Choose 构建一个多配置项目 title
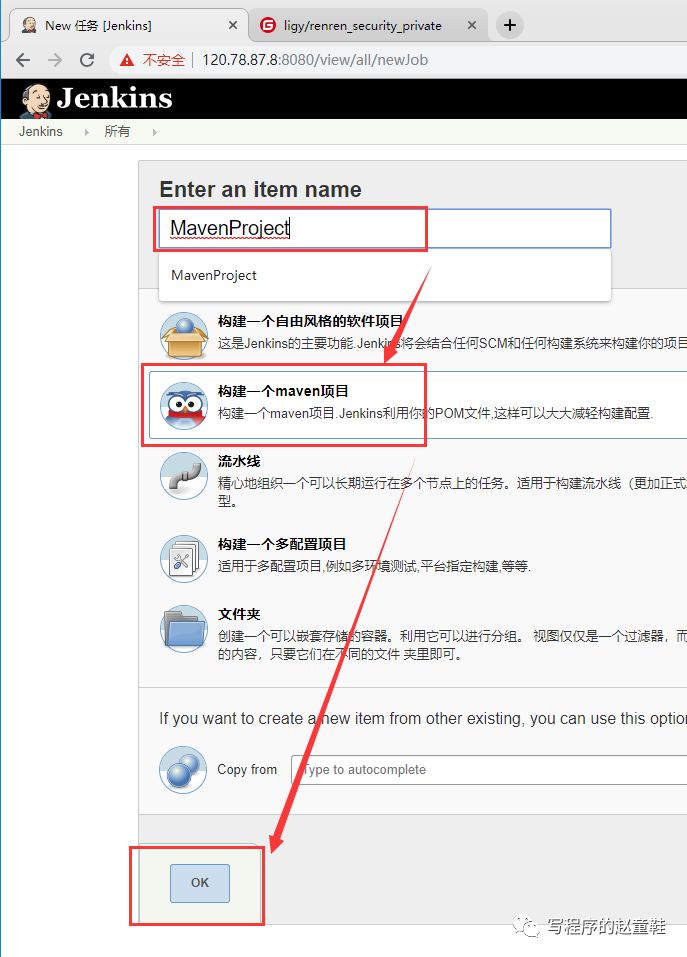This screenshot has height=957, width=687. coord(282,544)
